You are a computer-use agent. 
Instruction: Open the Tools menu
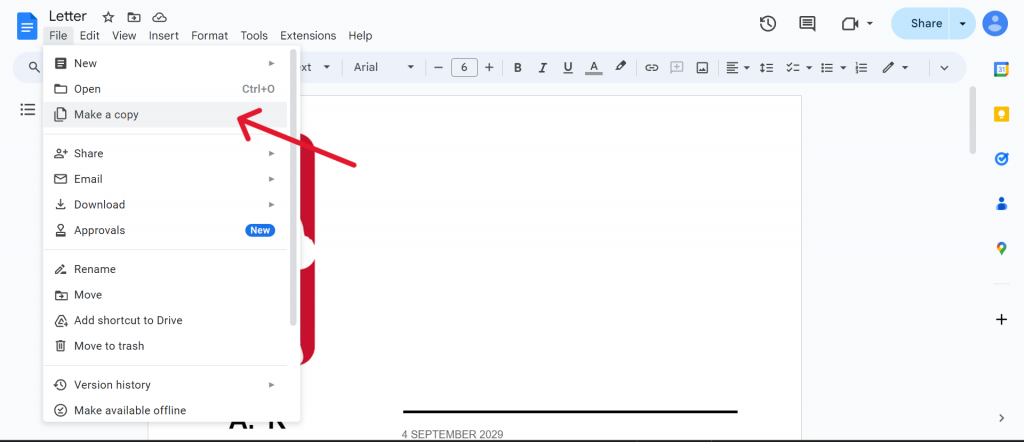(254, 35)
